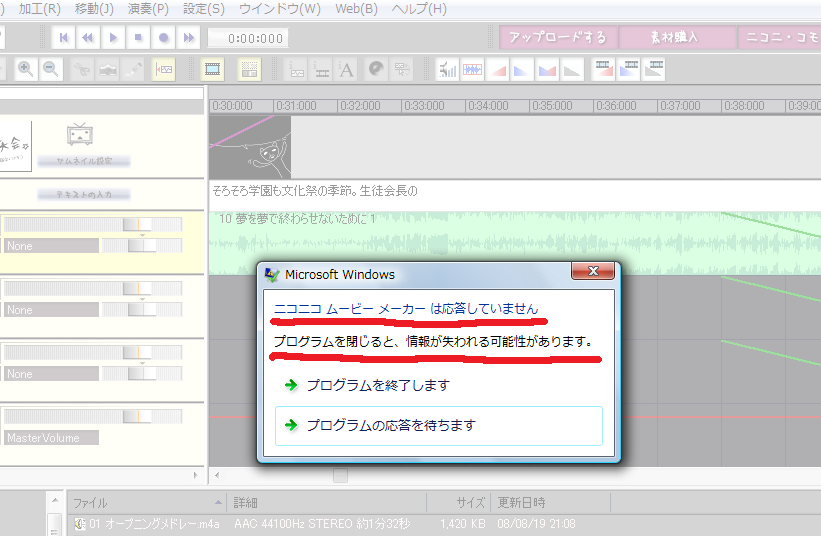Open the ウインドウ(W) menu
This screenshot has width=821, height=536.
pyautogui.click(x=280, y=9)
